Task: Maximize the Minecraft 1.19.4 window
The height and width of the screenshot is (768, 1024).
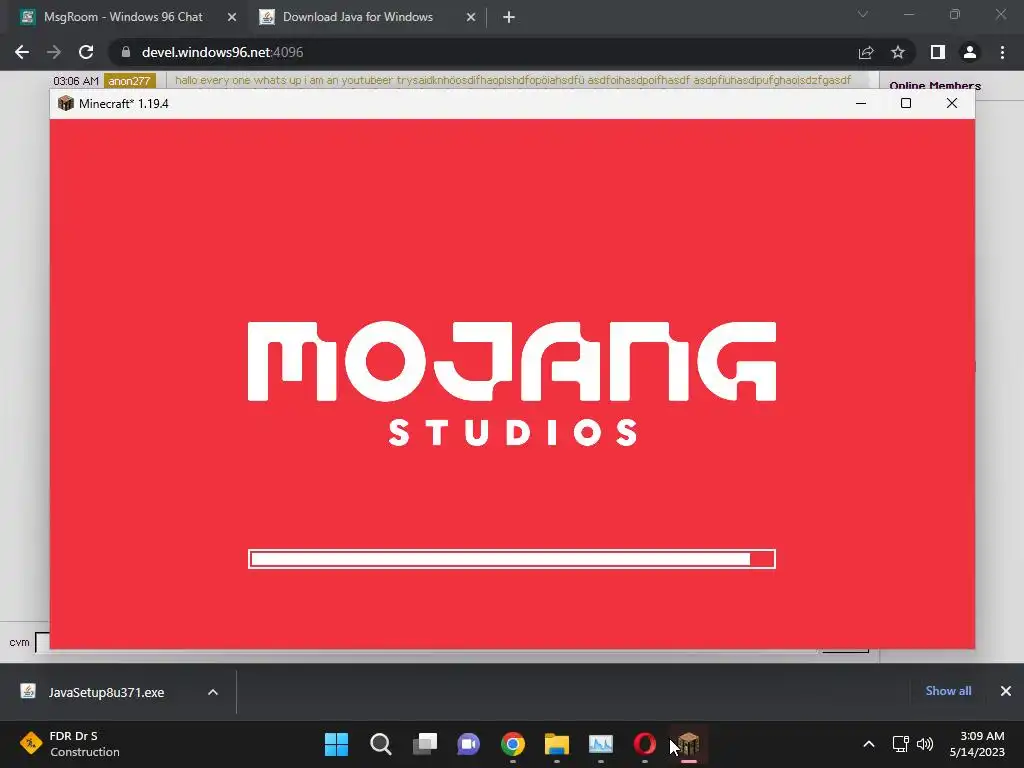Action: pos(906,103)
